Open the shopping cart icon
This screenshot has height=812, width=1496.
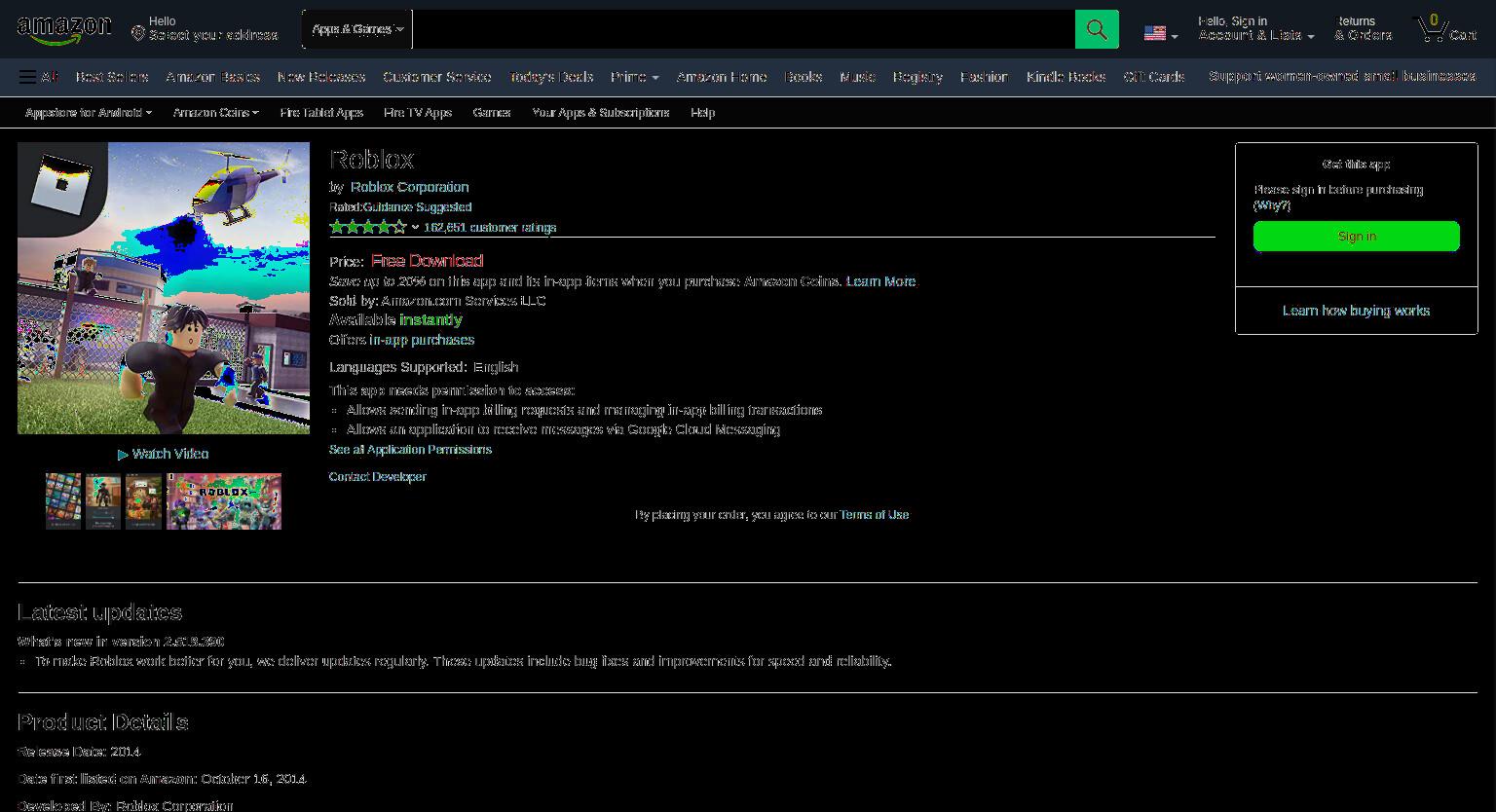pyautogui.click(x=1446, y=28)
